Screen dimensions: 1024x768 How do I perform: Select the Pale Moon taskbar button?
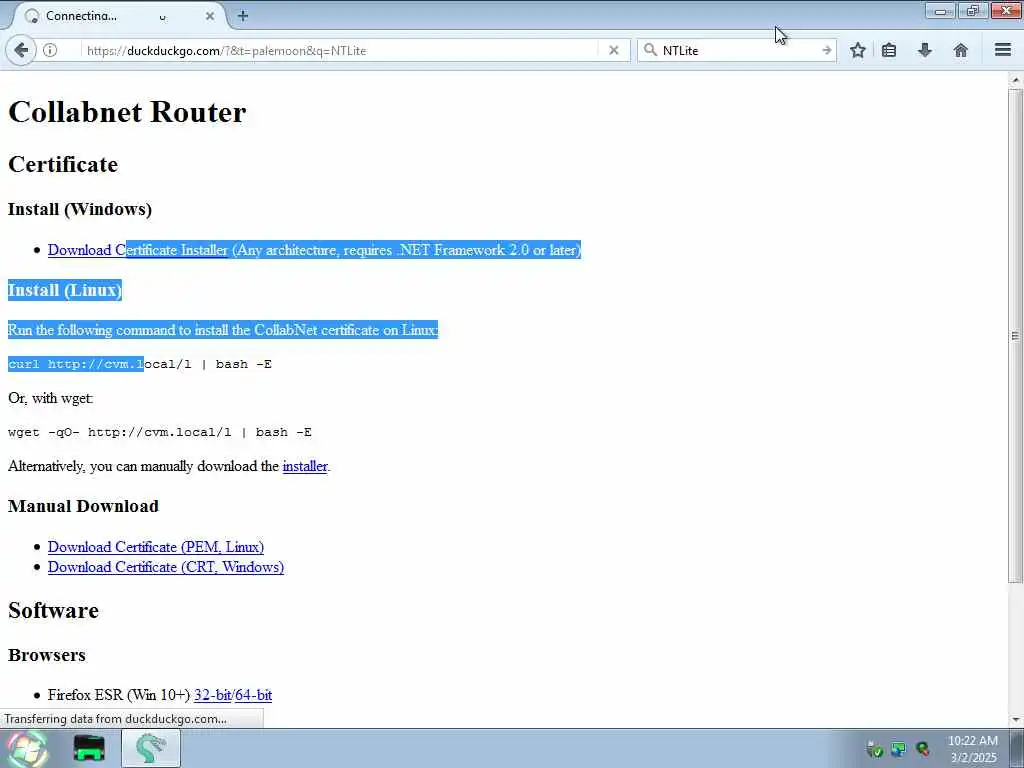151,748
